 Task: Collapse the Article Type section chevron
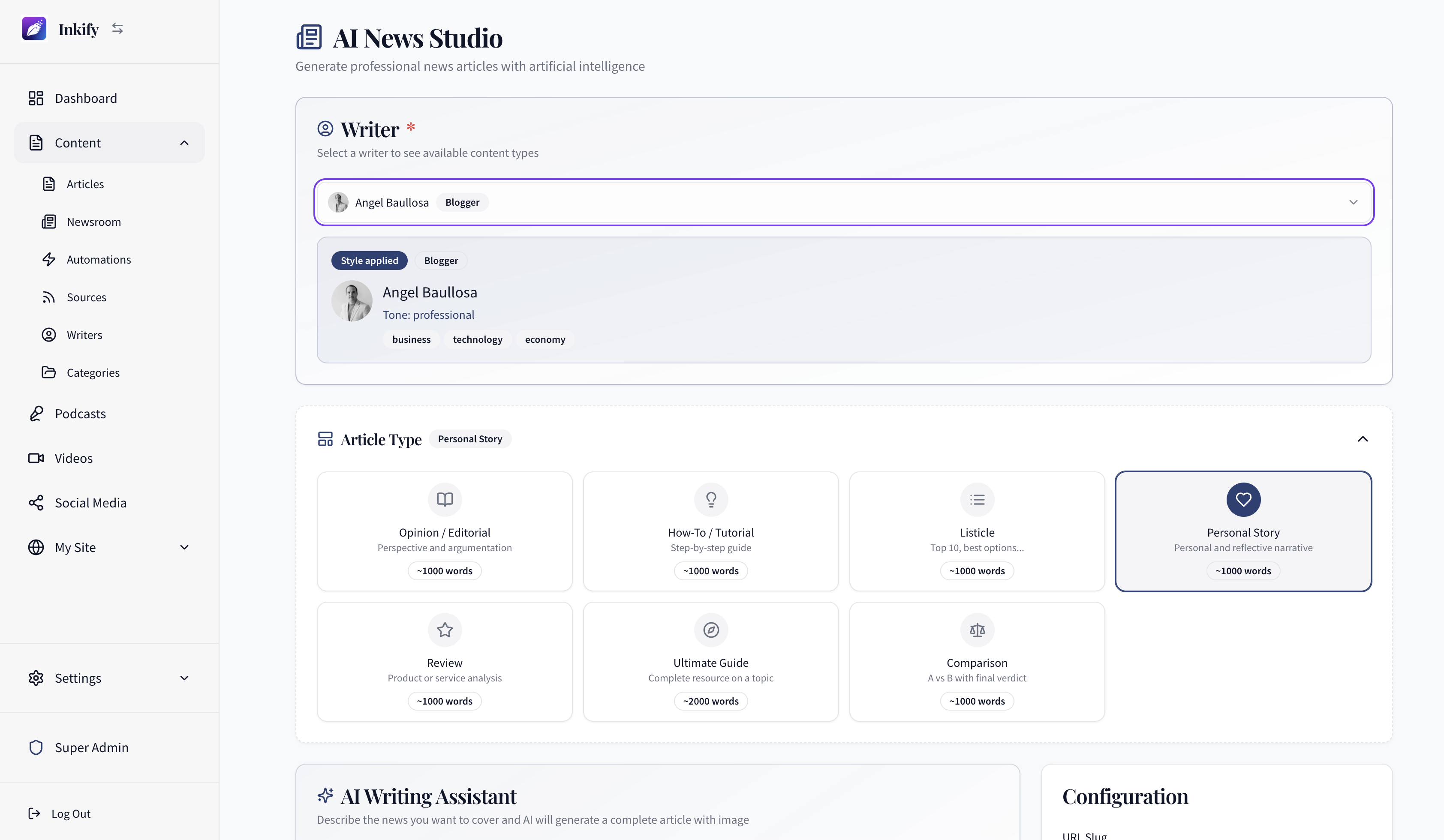(1363, 438)
